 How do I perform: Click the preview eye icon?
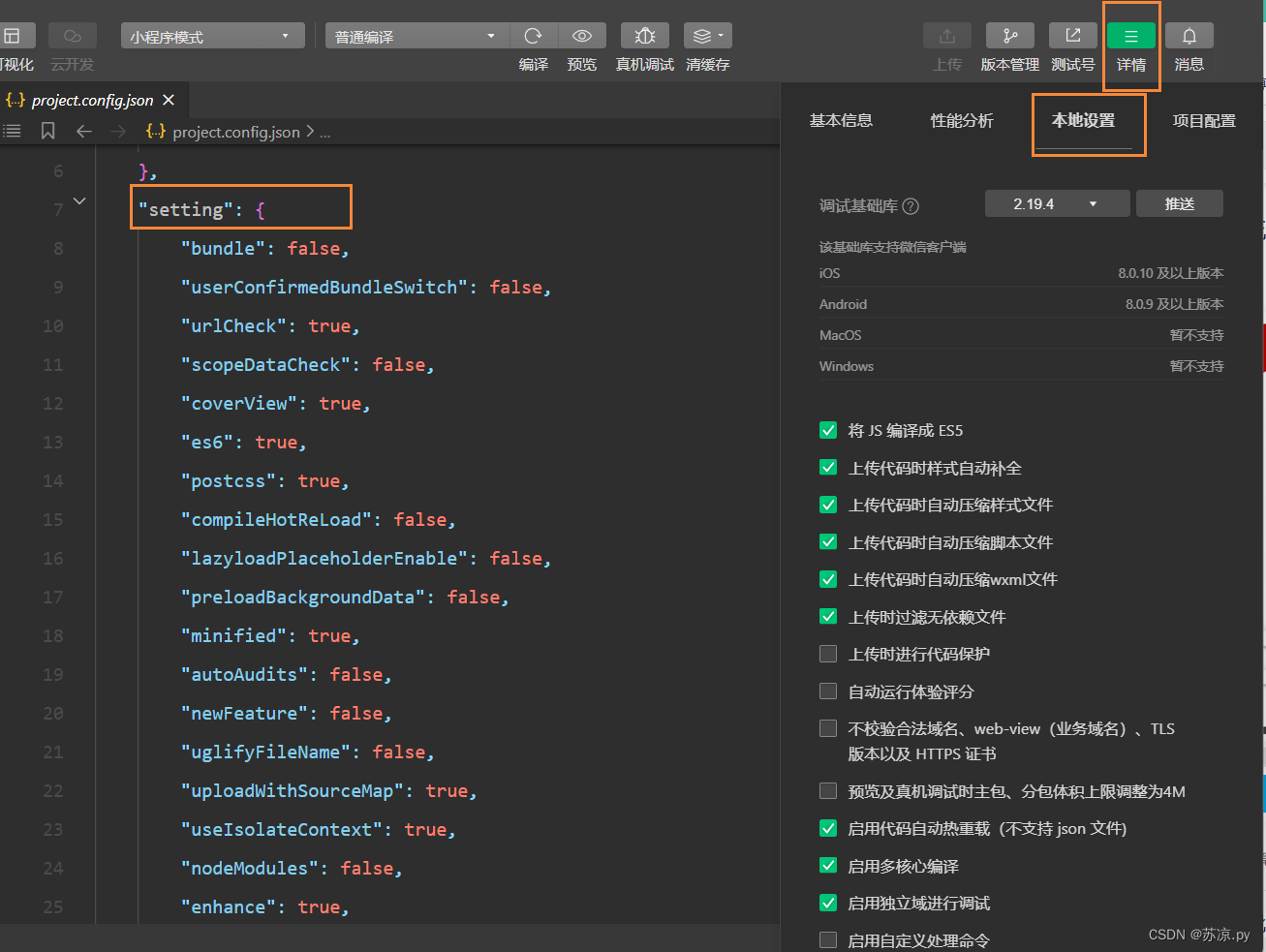coord(582,36)
